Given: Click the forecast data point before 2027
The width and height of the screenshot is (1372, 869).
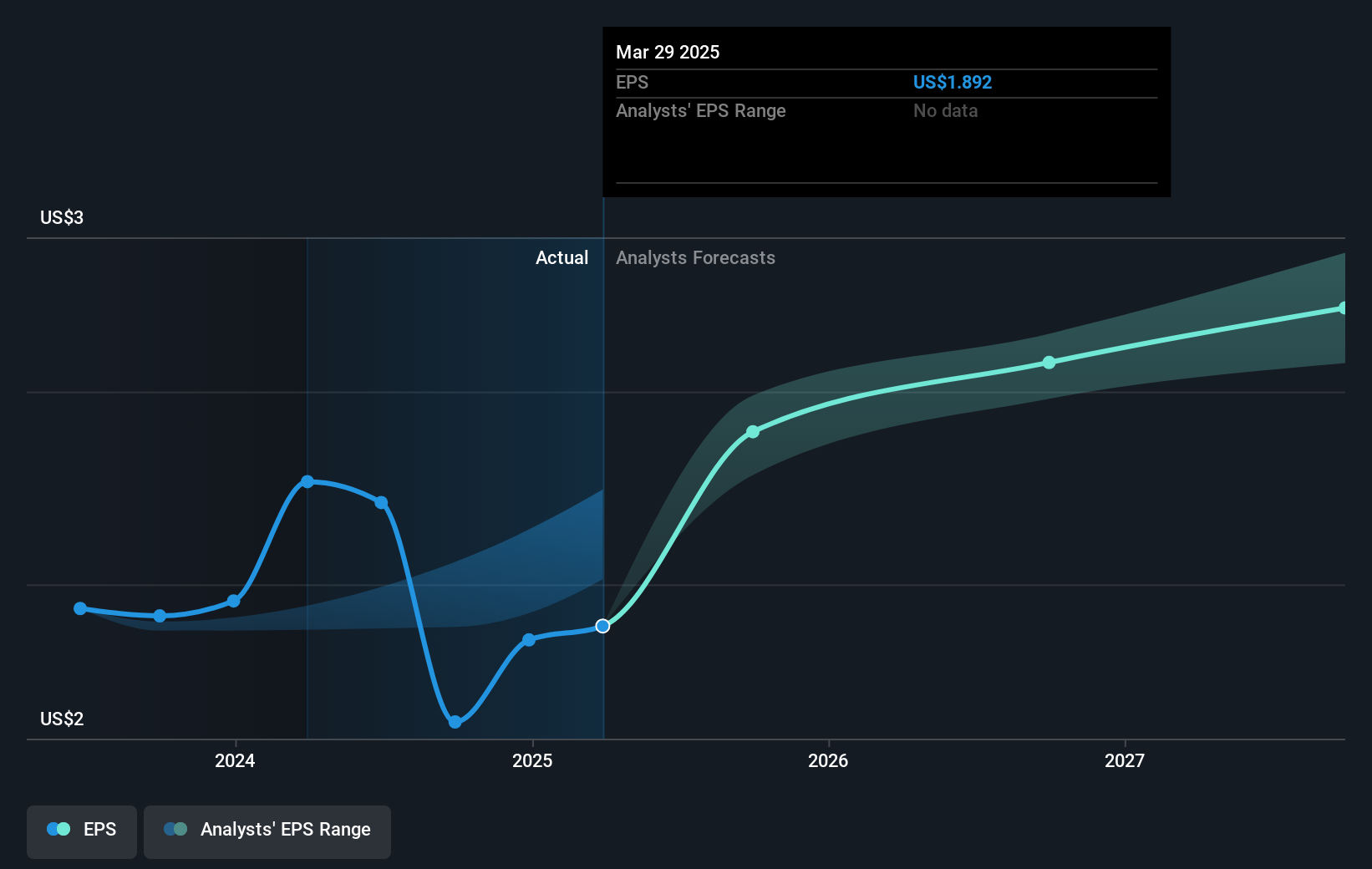Looking at the screenshot, I should 1049,363.
